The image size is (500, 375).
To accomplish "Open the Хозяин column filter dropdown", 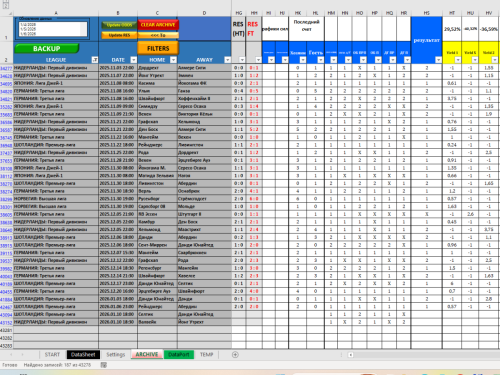I will pyautogui.click(x=303, y=60).
